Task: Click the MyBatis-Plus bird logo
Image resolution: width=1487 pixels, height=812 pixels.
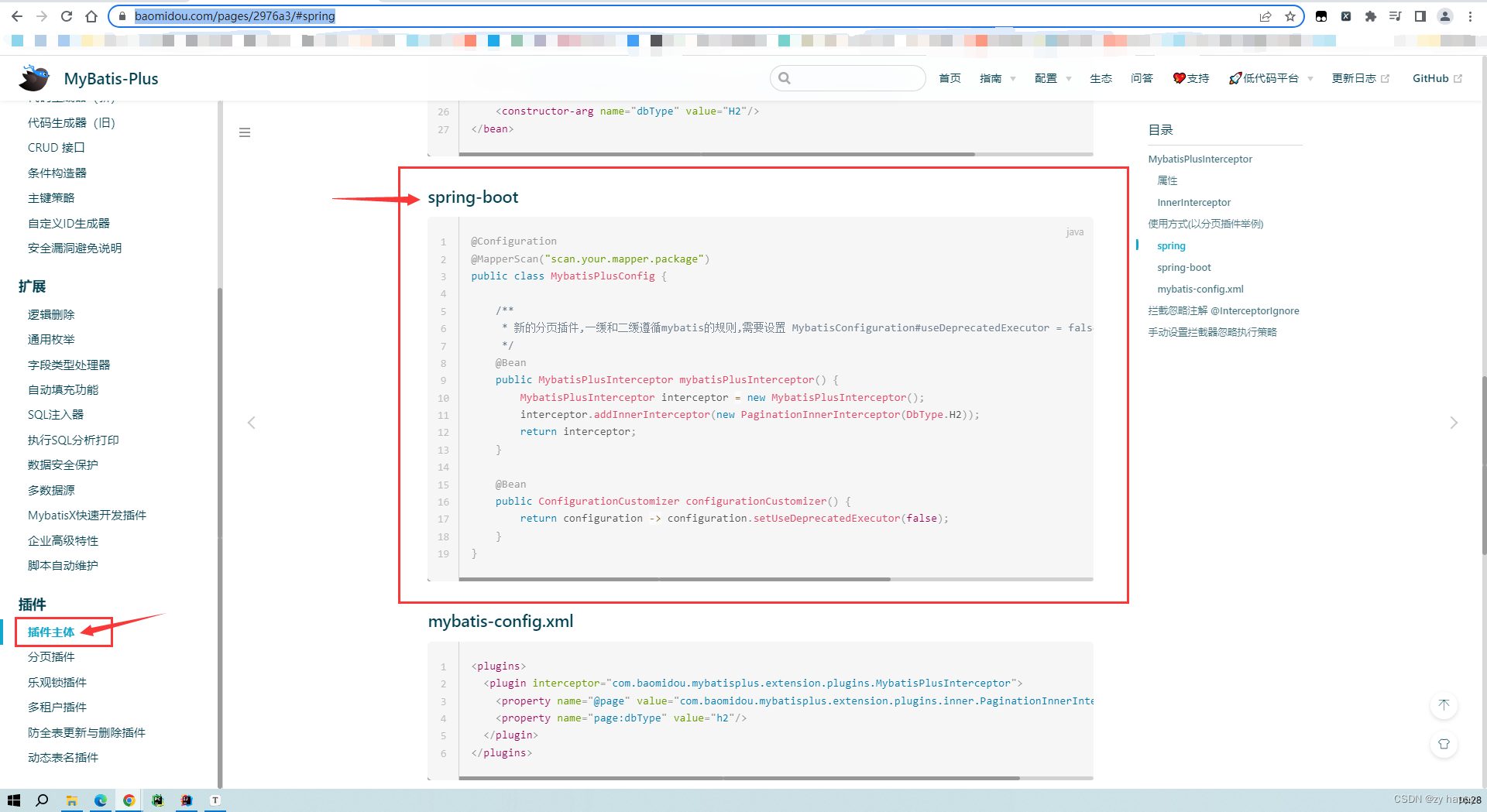Action: pos(35,78)
